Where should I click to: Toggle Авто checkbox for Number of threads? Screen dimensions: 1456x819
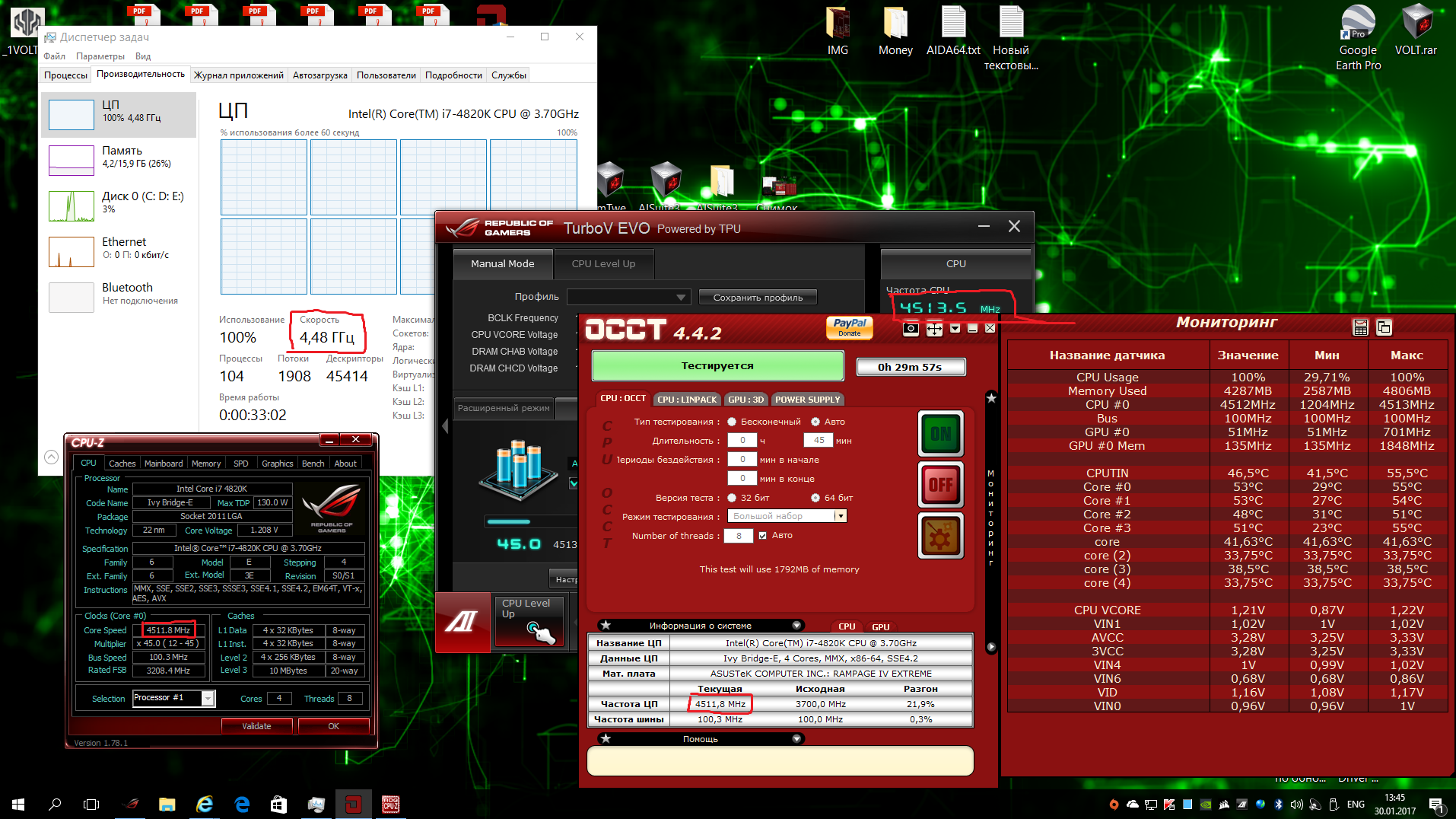click(x=762, y=535)
